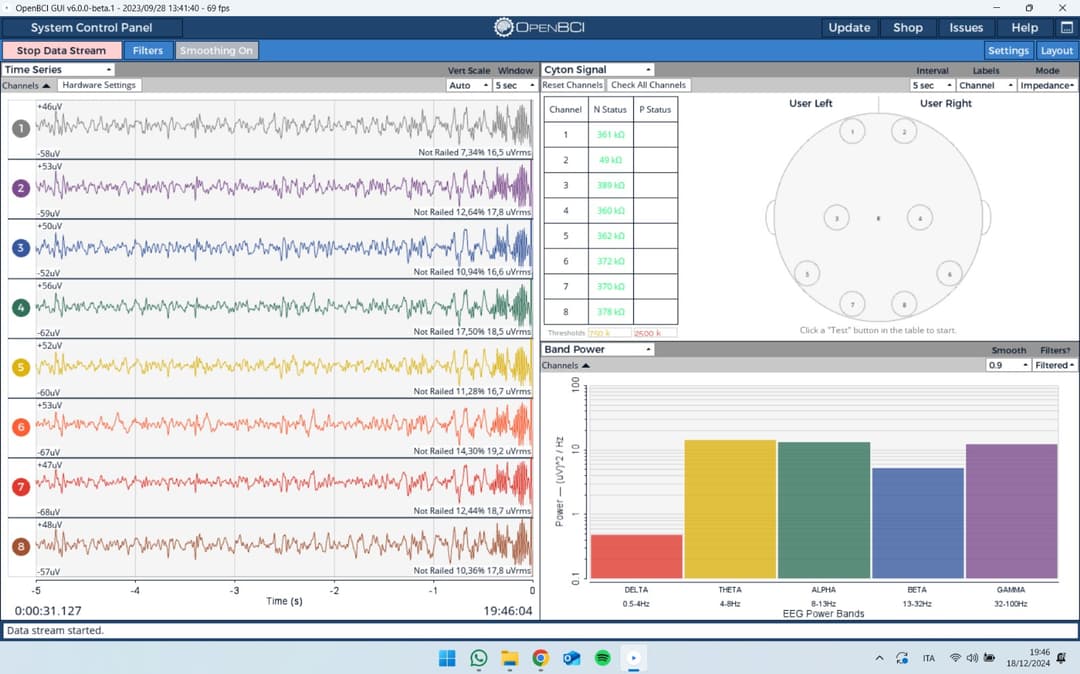Stop the data stream
This screenshot has height=674, width=1080.
pos(61,51)
